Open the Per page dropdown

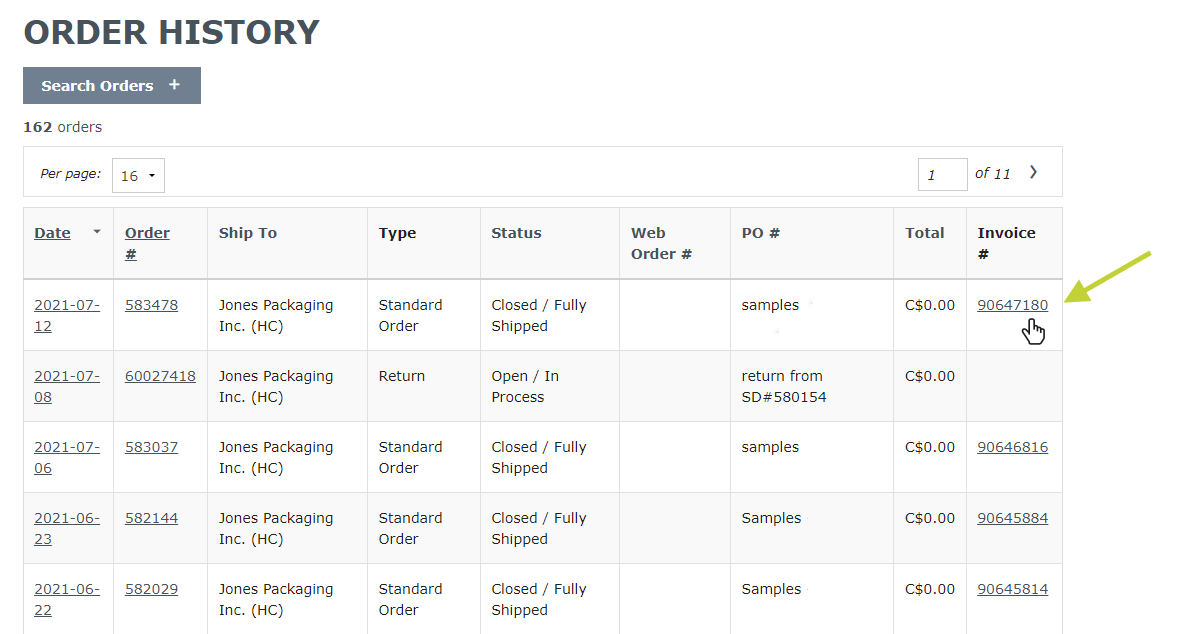point(138,175)
